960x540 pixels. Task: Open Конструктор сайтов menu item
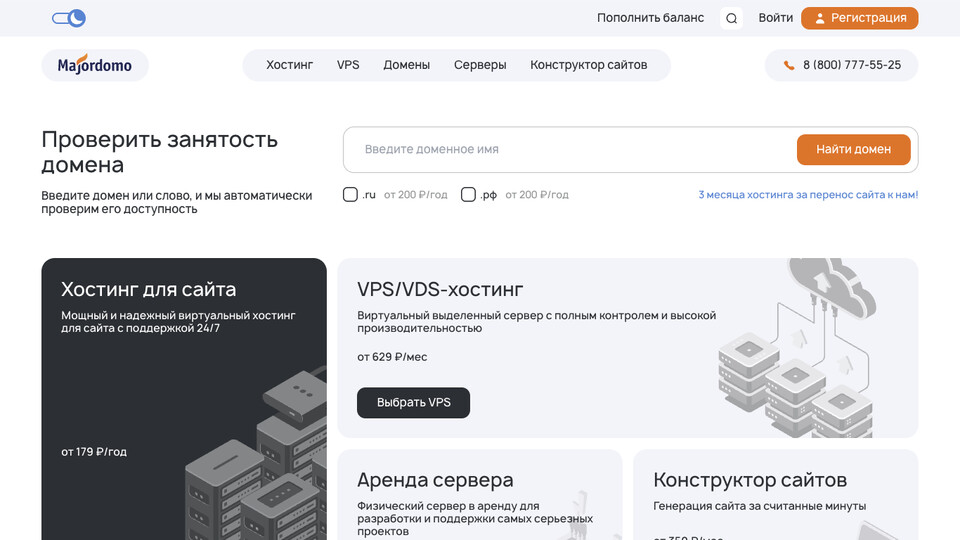click(x=588, y=65)
